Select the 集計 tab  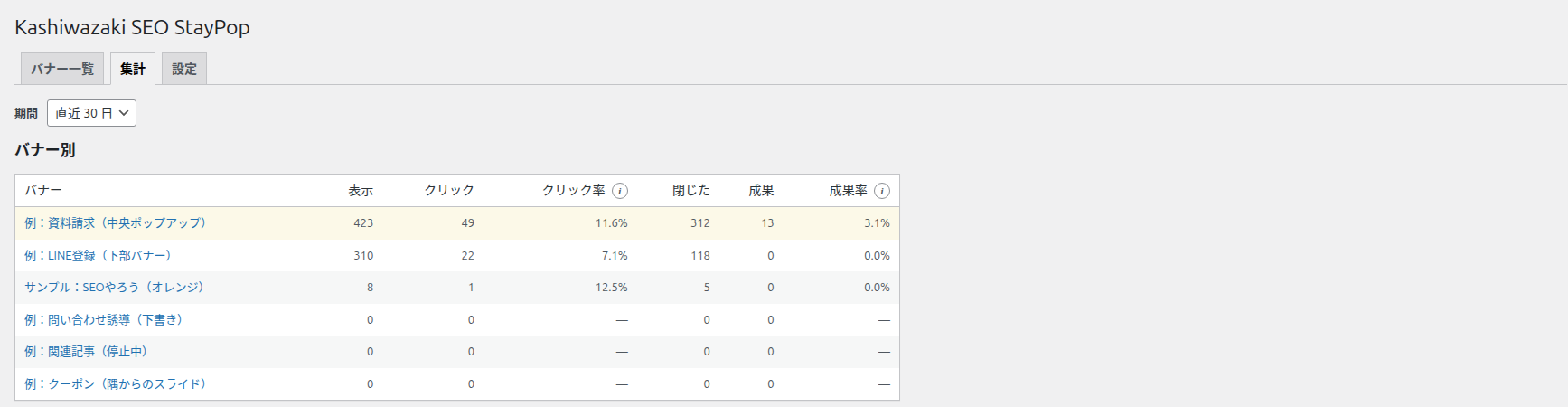(133, 69)
